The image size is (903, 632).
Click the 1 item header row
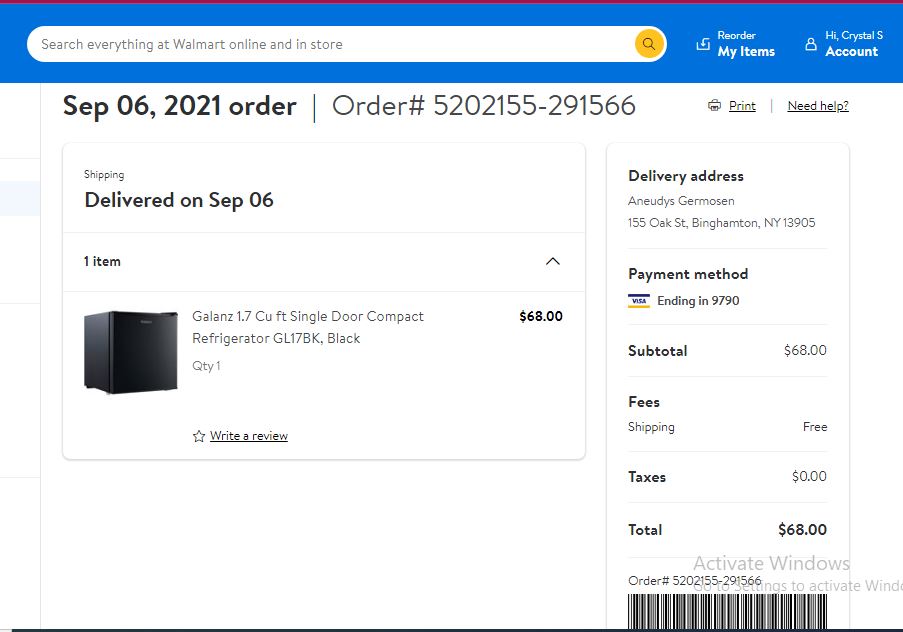pyautogui.click(x=324, y=262)
